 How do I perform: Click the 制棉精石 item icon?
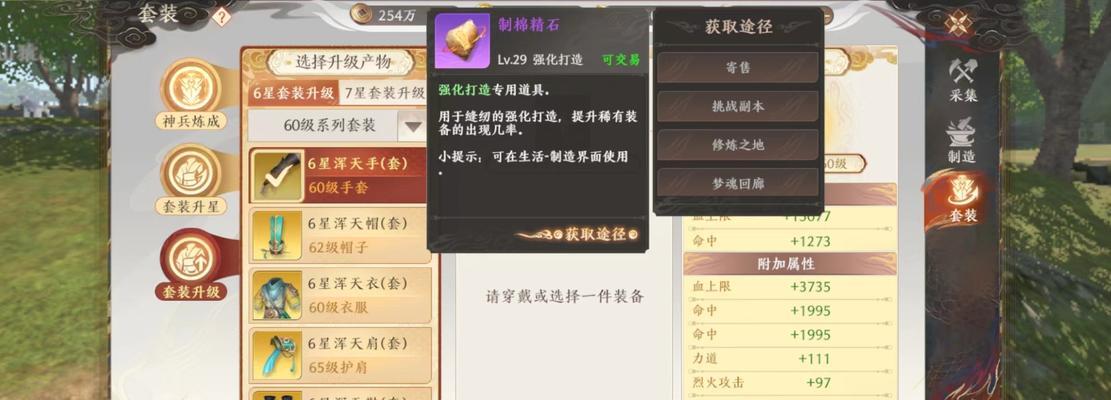(462, 41)
